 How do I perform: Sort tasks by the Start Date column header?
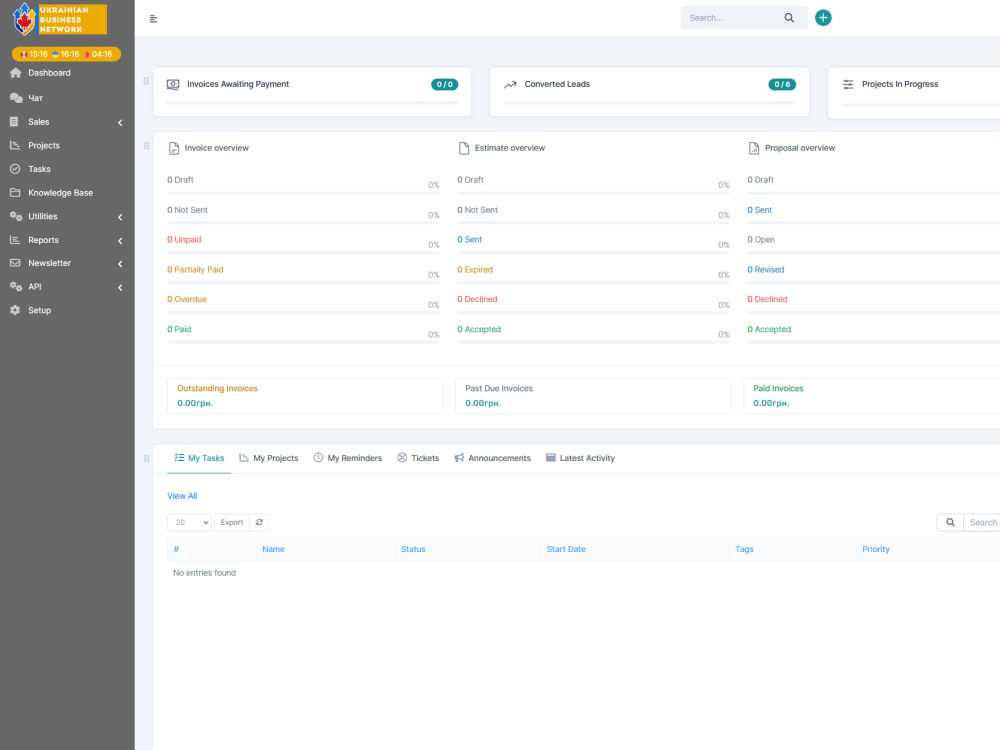(x=566, y=549)
